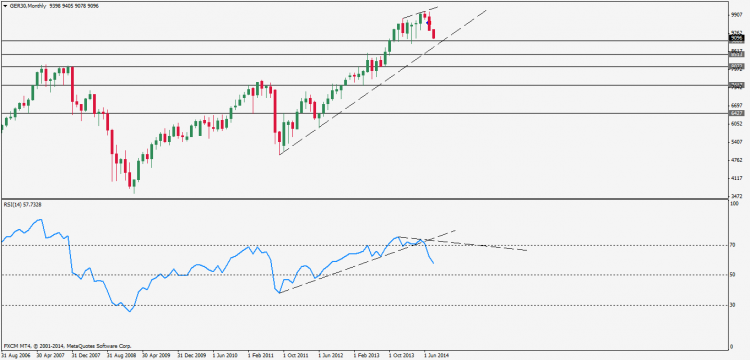Click the 30 Apr 2007 date label
Image resolution: width=750 pixels, height=360 pixels.
pyautogui.click(x=50, y=356)
